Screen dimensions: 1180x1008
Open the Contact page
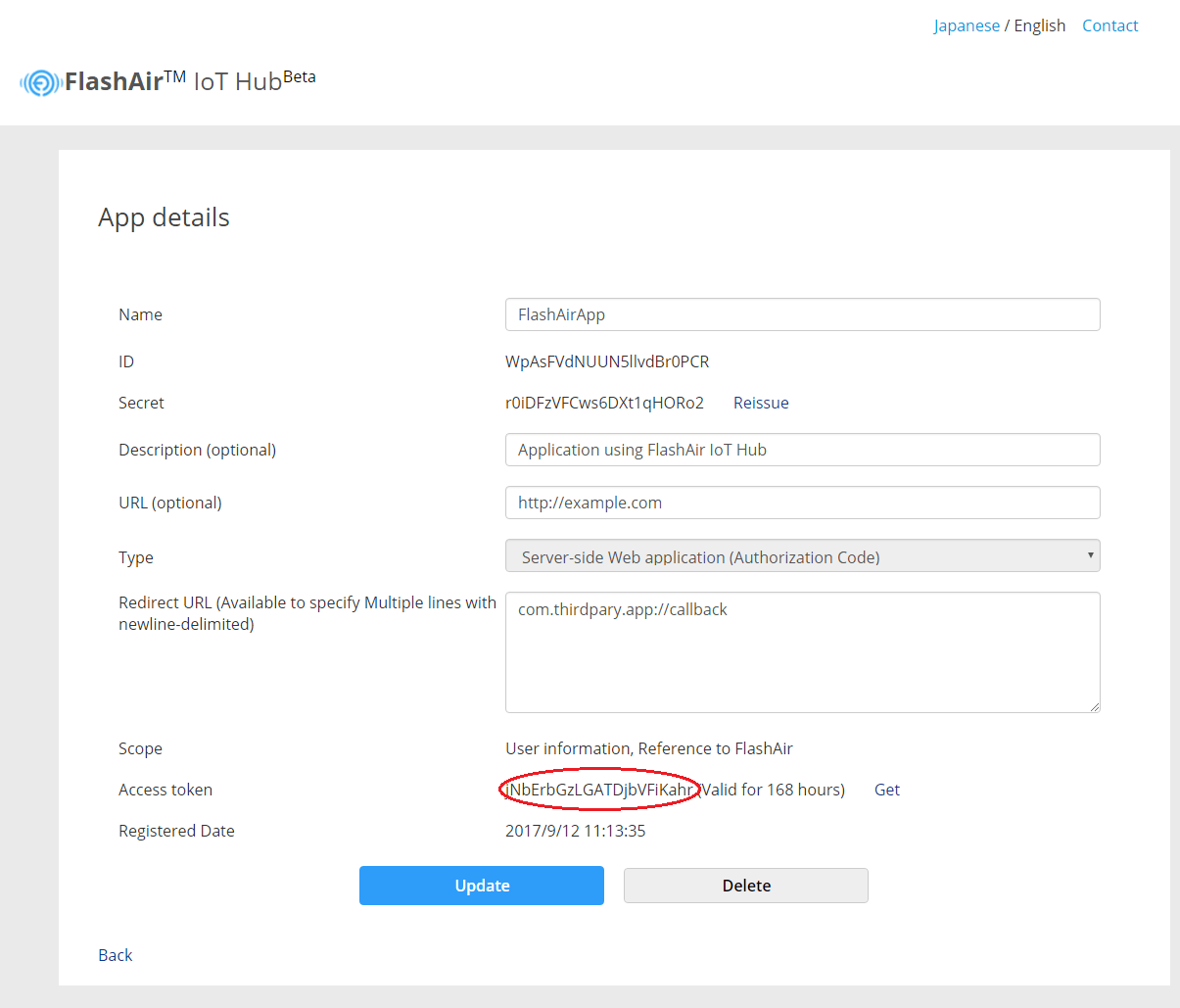(x=1109, y=24)
